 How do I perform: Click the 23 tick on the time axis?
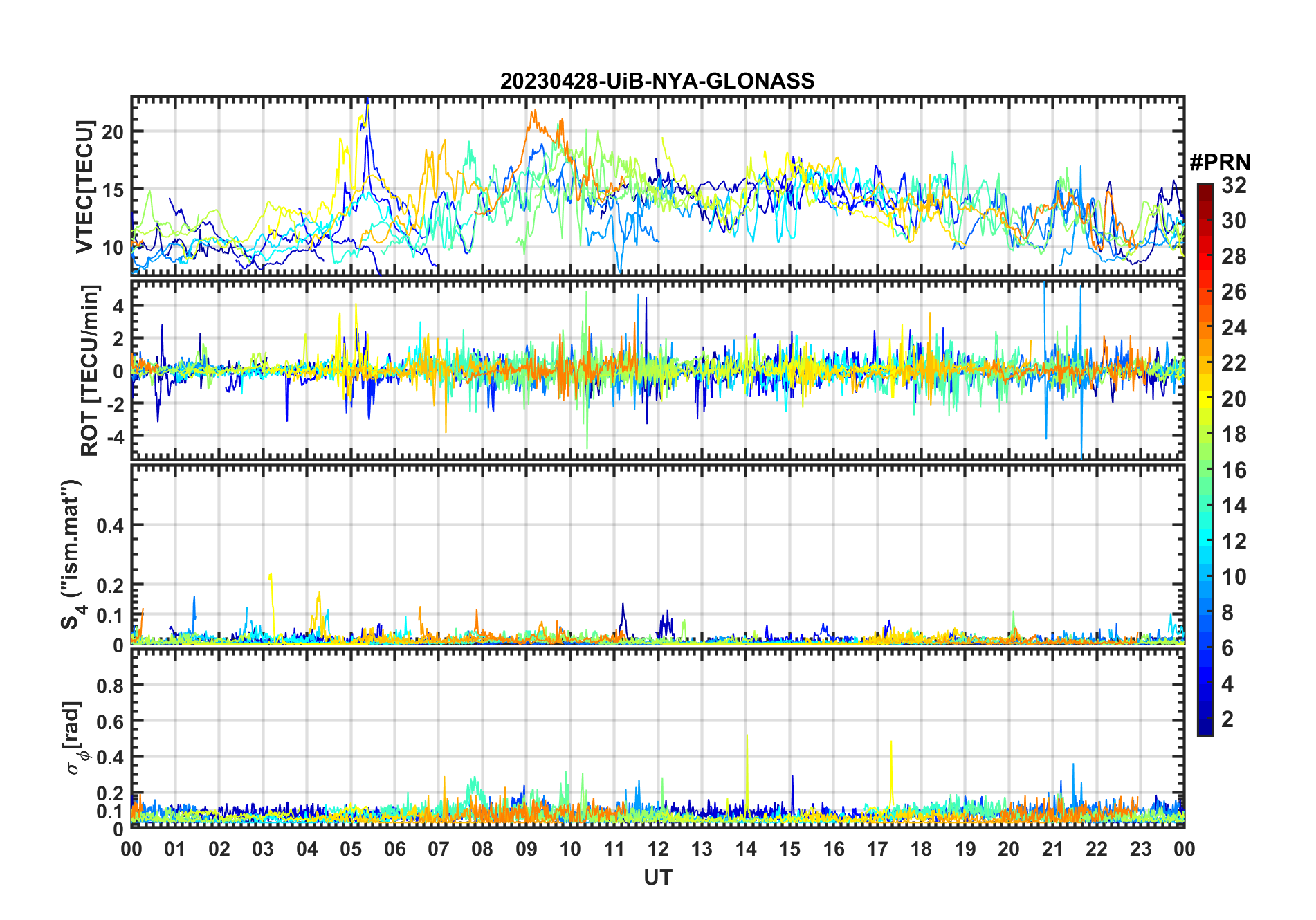pos(1140,849)
